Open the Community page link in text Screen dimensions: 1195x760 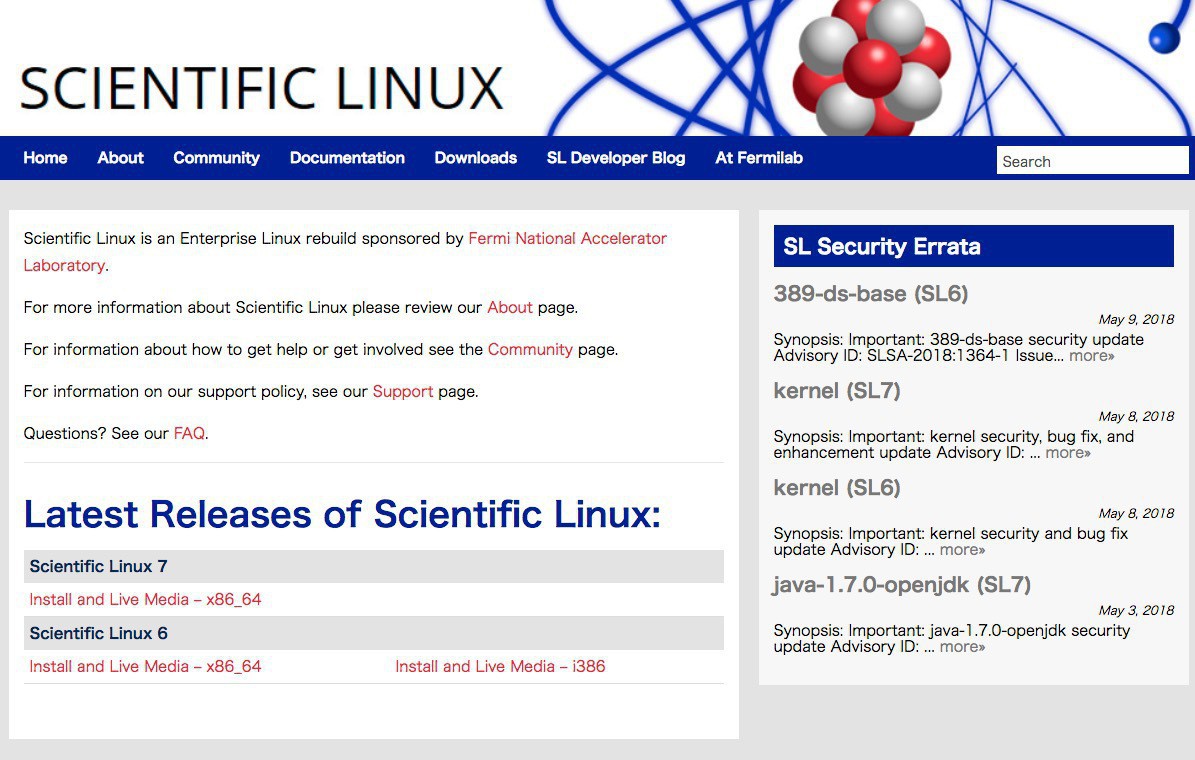(530, 349)
